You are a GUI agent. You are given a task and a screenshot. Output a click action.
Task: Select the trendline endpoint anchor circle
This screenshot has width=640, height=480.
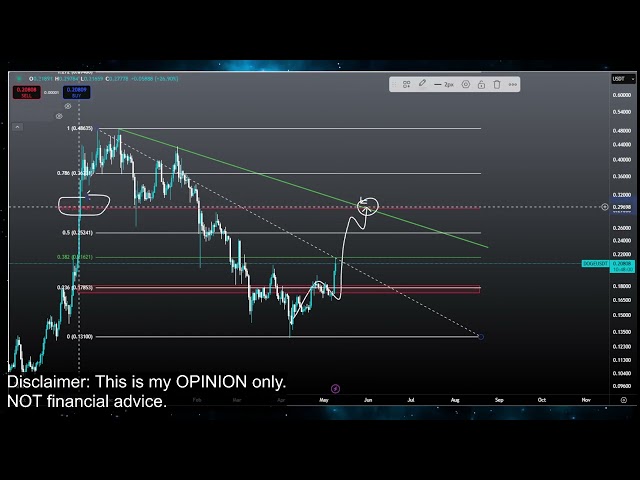click(481, 336)
